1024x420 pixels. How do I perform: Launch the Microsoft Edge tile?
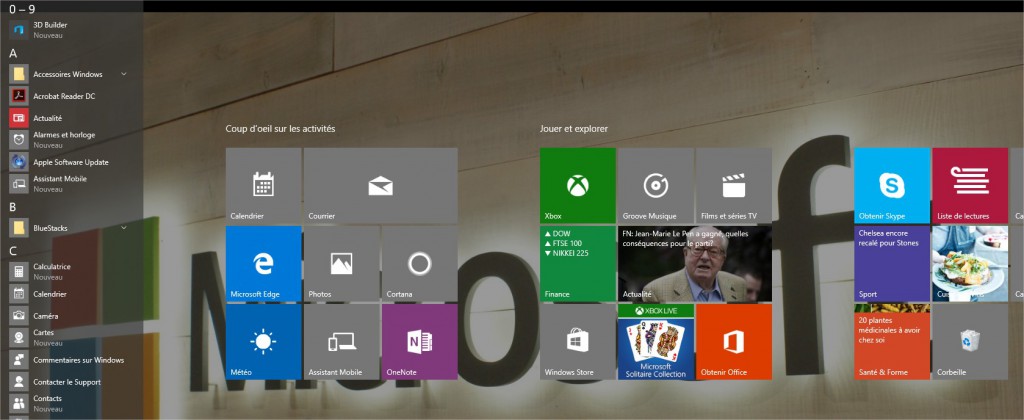point(263,263)
